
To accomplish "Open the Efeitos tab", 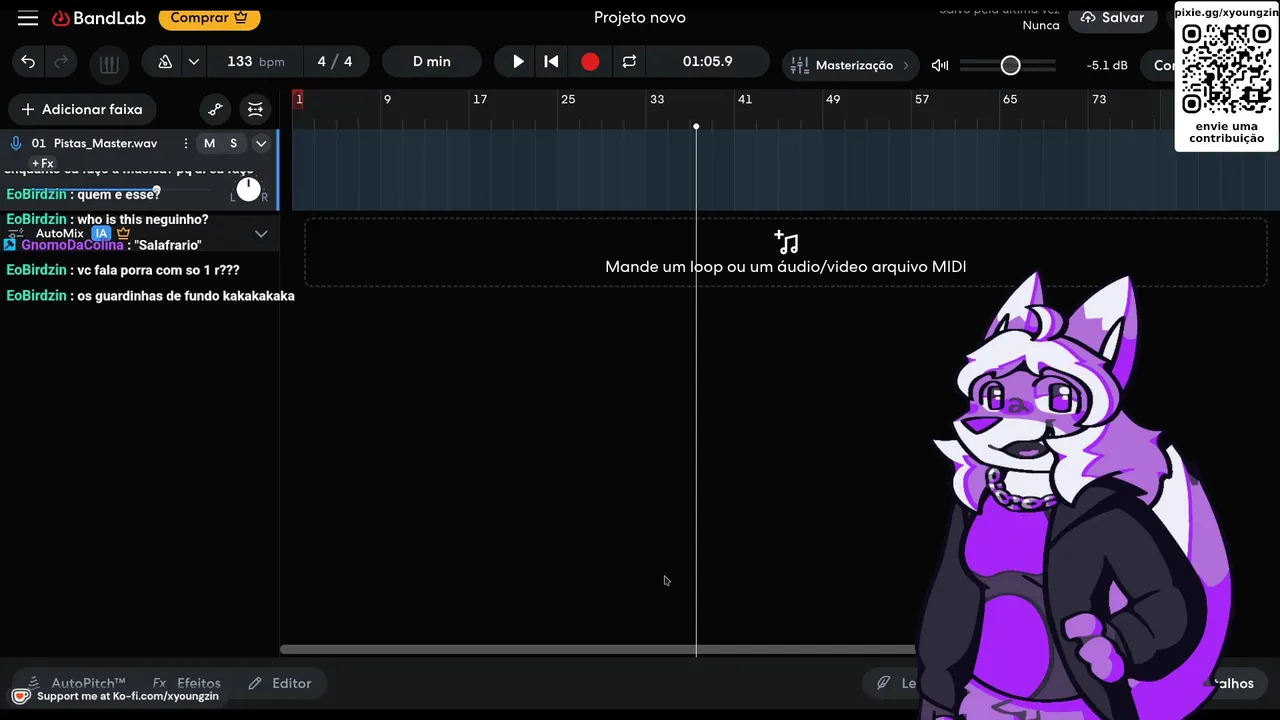I will pos(187,683).
